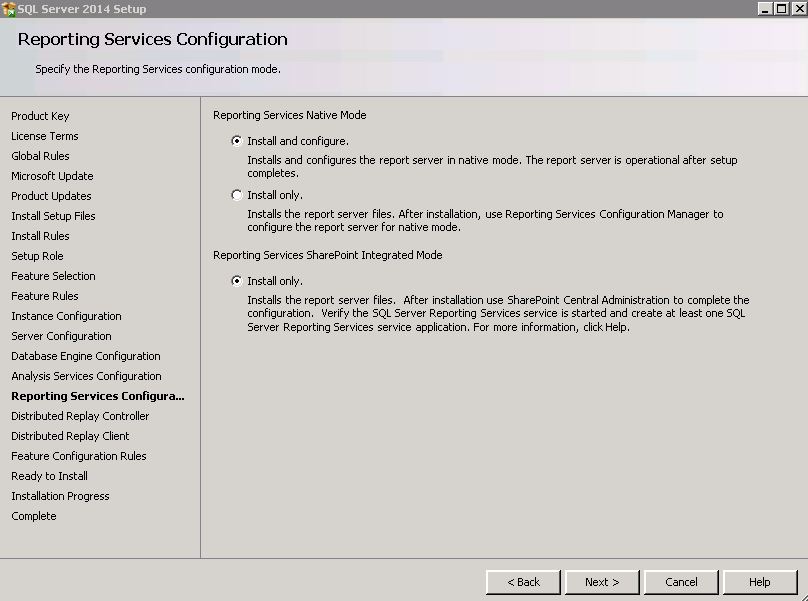
Task: Click the Next button
Action: pyautogui.click(x=602, y=582)
